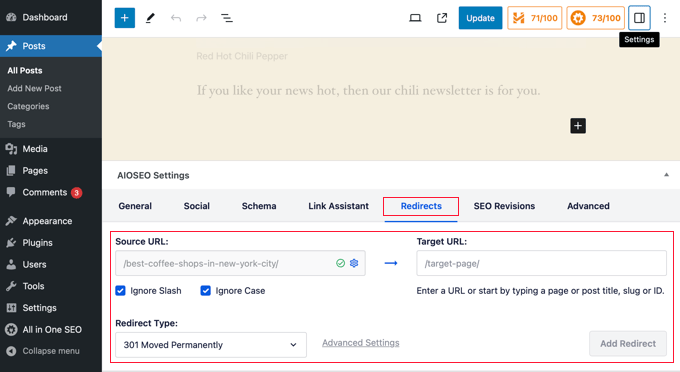Open the 71/100 SEO score badge
Image resolution: width=680 pixels, height=372 pixels.
pyautogui.click(x=535, y=18)
